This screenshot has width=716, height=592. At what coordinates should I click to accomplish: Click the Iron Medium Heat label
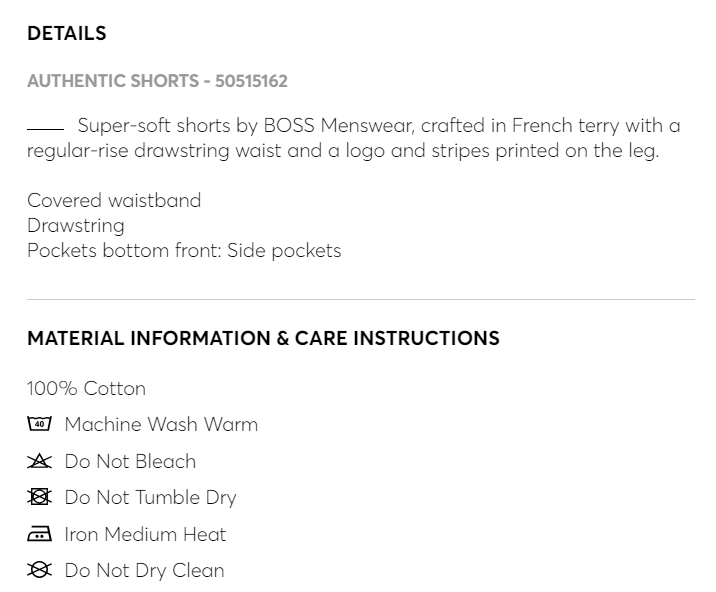(145, 534)
